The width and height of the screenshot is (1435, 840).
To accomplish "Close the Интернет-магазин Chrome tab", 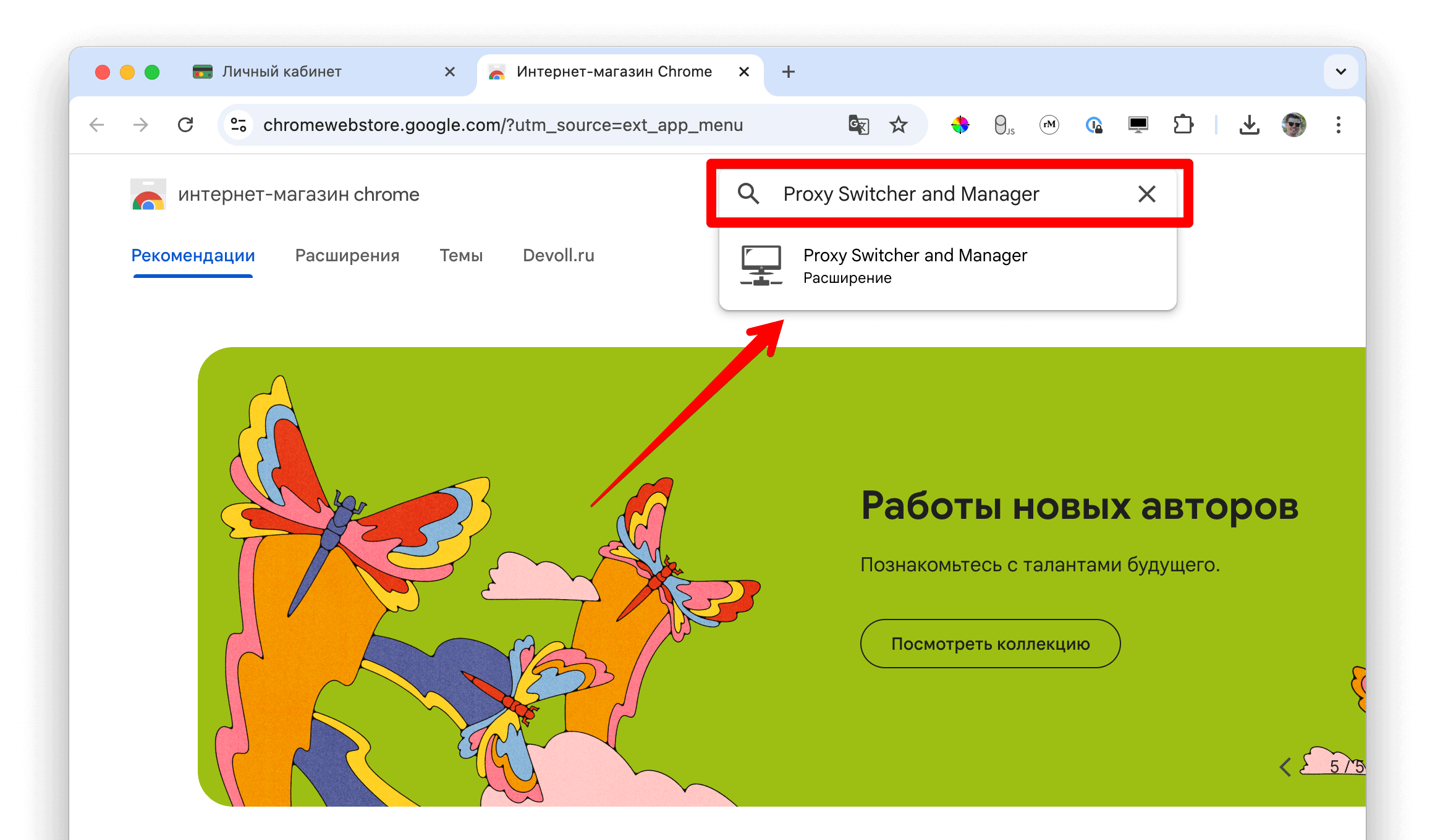I will coord(744,72).
